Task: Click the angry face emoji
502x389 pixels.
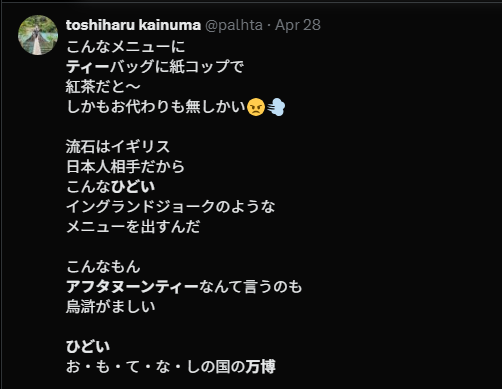Action: click(256, 107)
